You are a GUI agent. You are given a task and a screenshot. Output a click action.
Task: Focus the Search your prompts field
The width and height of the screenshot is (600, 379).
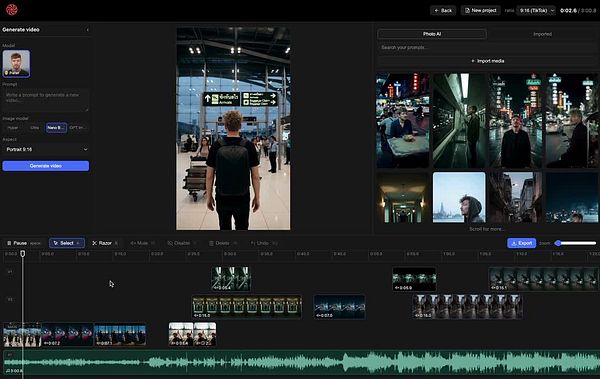487,47
